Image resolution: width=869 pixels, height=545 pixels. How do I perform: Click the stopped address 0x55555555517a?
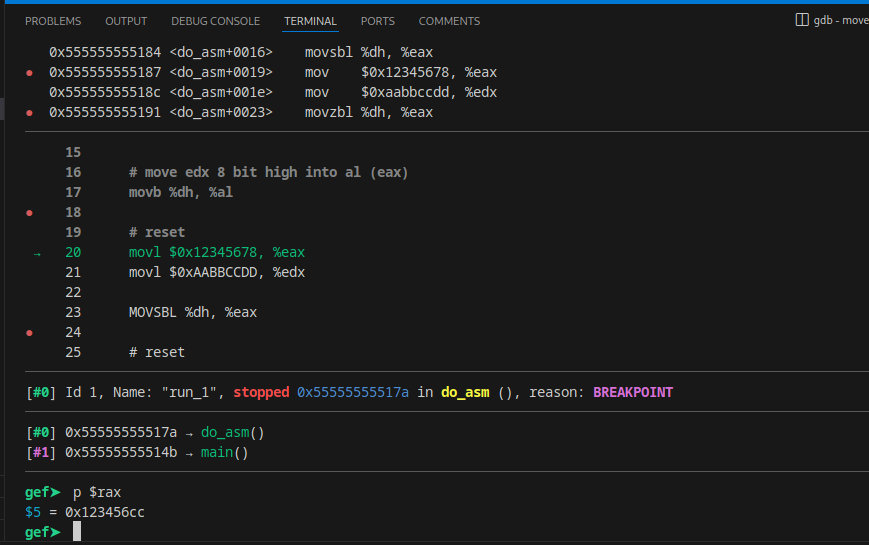353,393
